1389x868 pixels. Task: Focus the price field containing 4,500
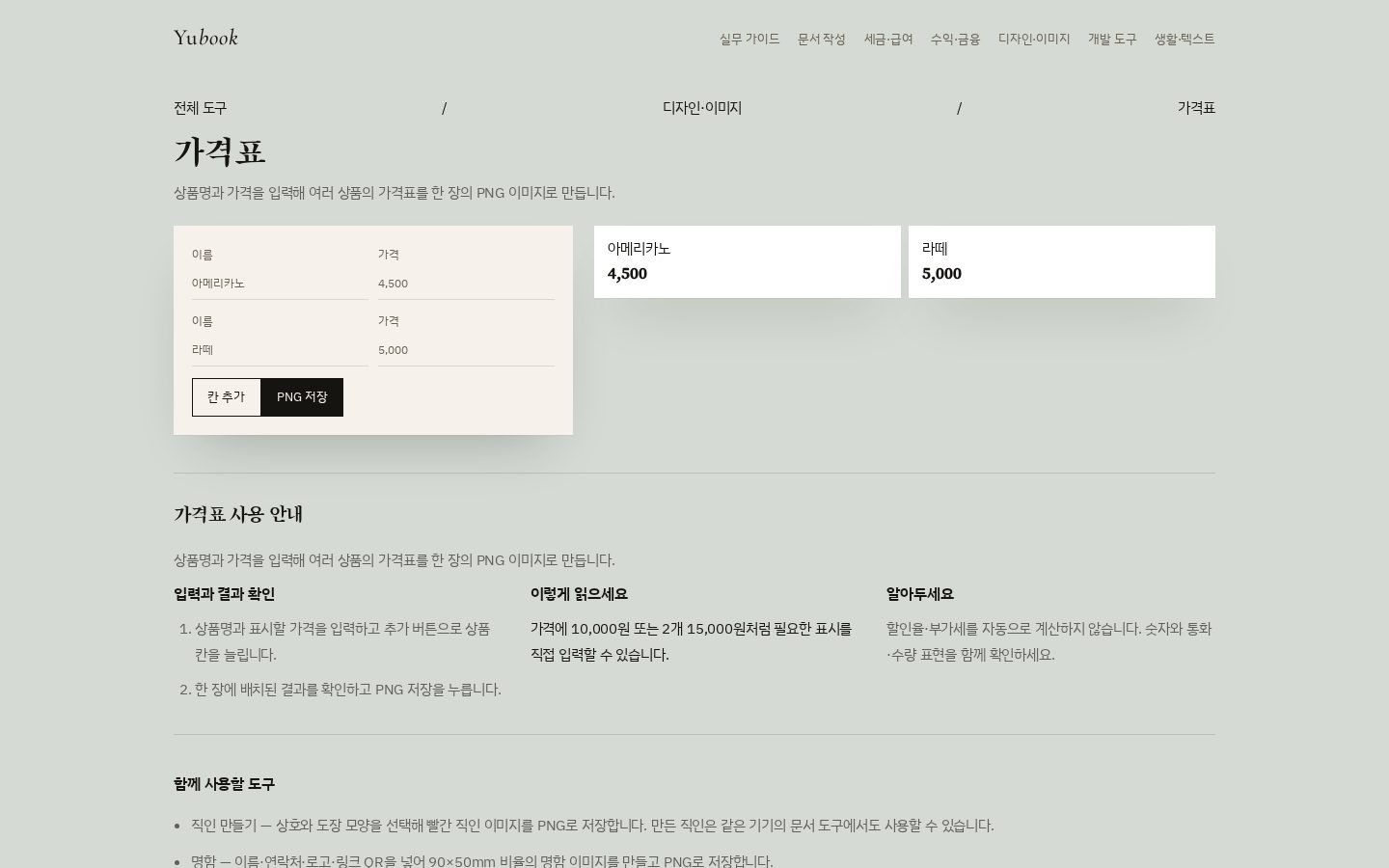click(466, 284)
